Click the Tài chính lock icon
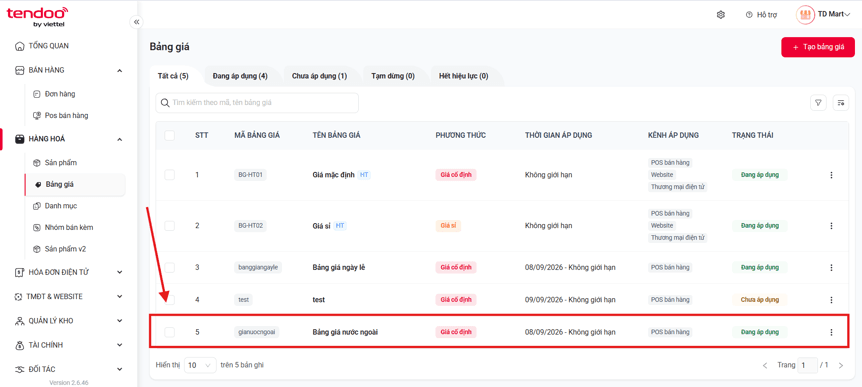This screenshot has width=862, height=387. [20, 345]
